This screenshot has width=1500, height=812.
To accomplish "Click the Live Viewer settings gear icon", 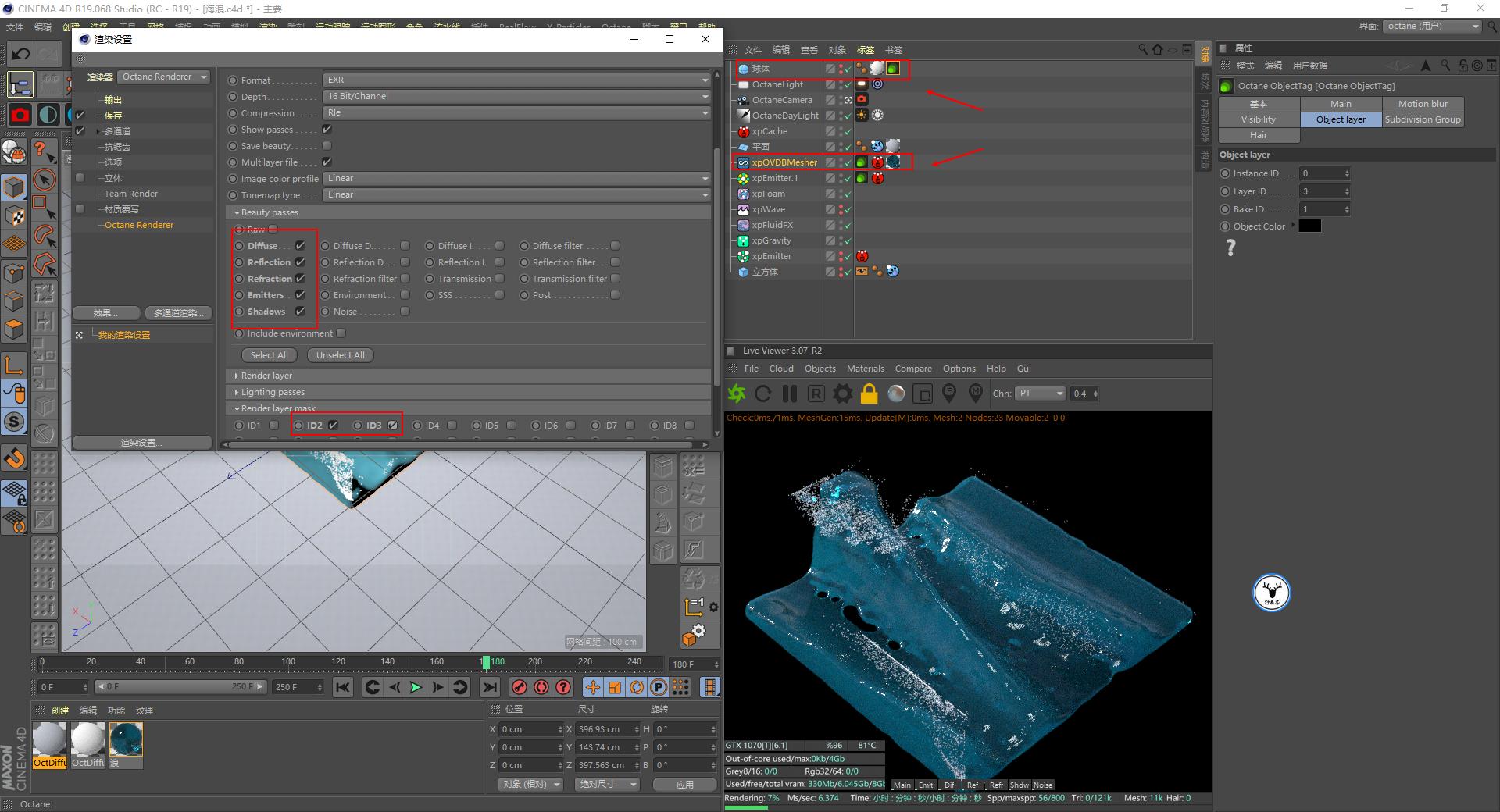I will pos(842,394).
